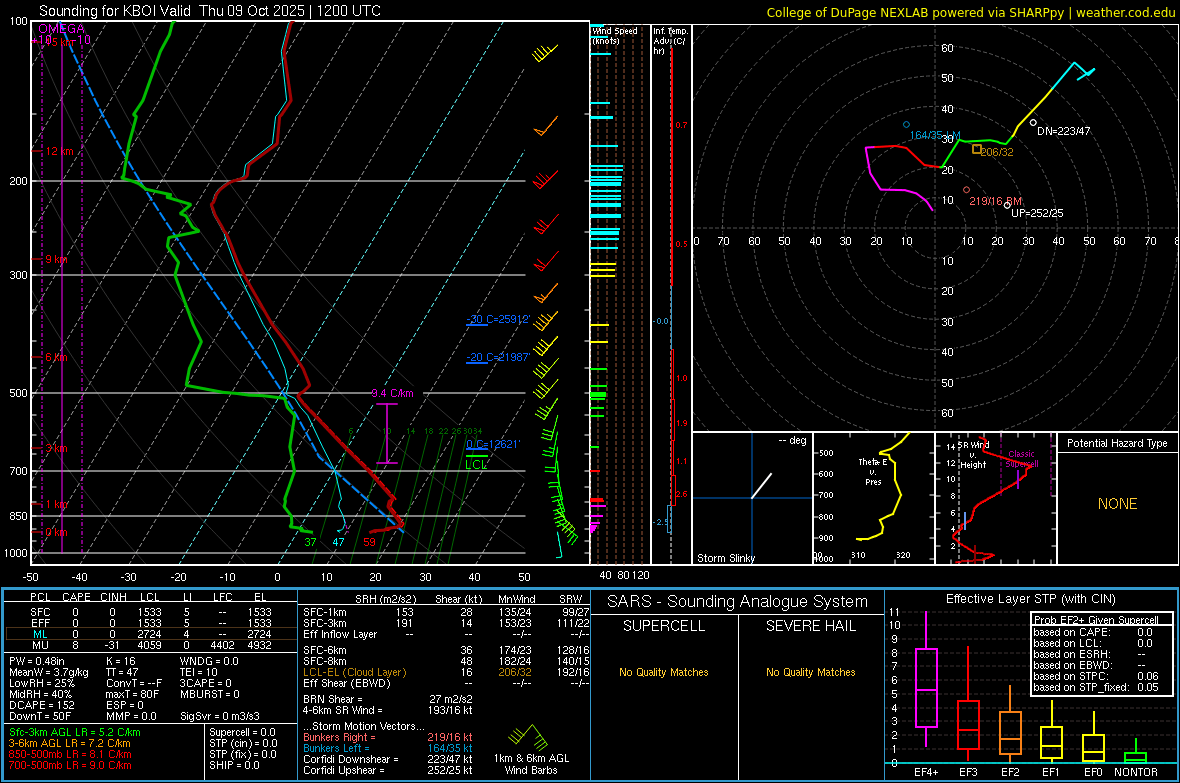Image resolution: width=1180 pixels, height=783 pixels.
Task: Click the SEVERE HAIL column heading
Action: [x=810, y=626]
